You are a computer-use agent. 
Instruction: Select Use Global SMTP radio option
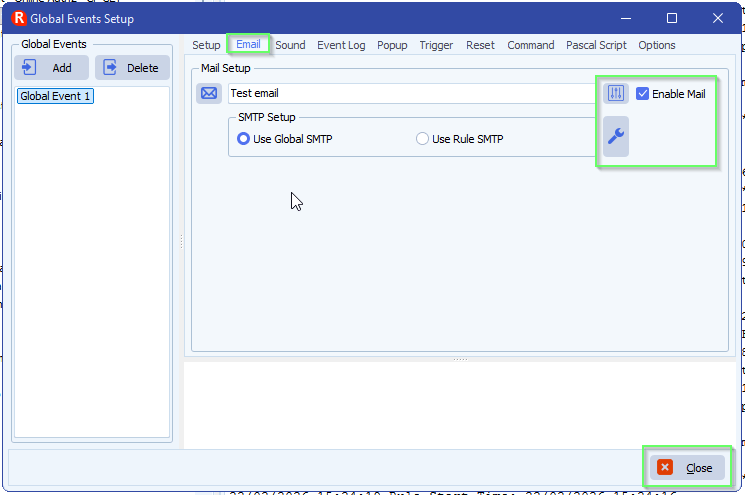243,139
